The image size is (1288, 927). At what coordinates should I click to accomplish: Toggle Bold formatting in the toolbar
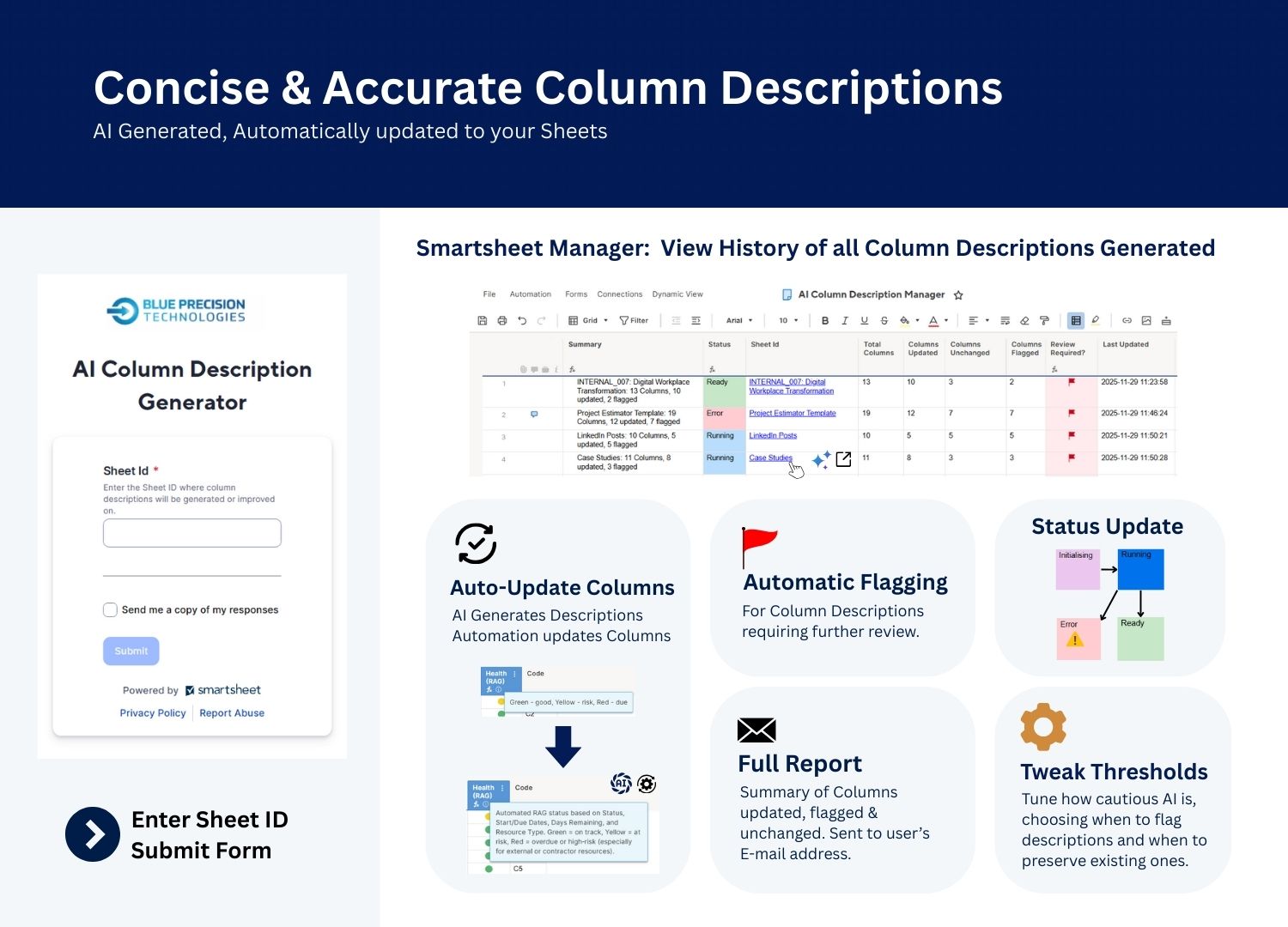825,321
